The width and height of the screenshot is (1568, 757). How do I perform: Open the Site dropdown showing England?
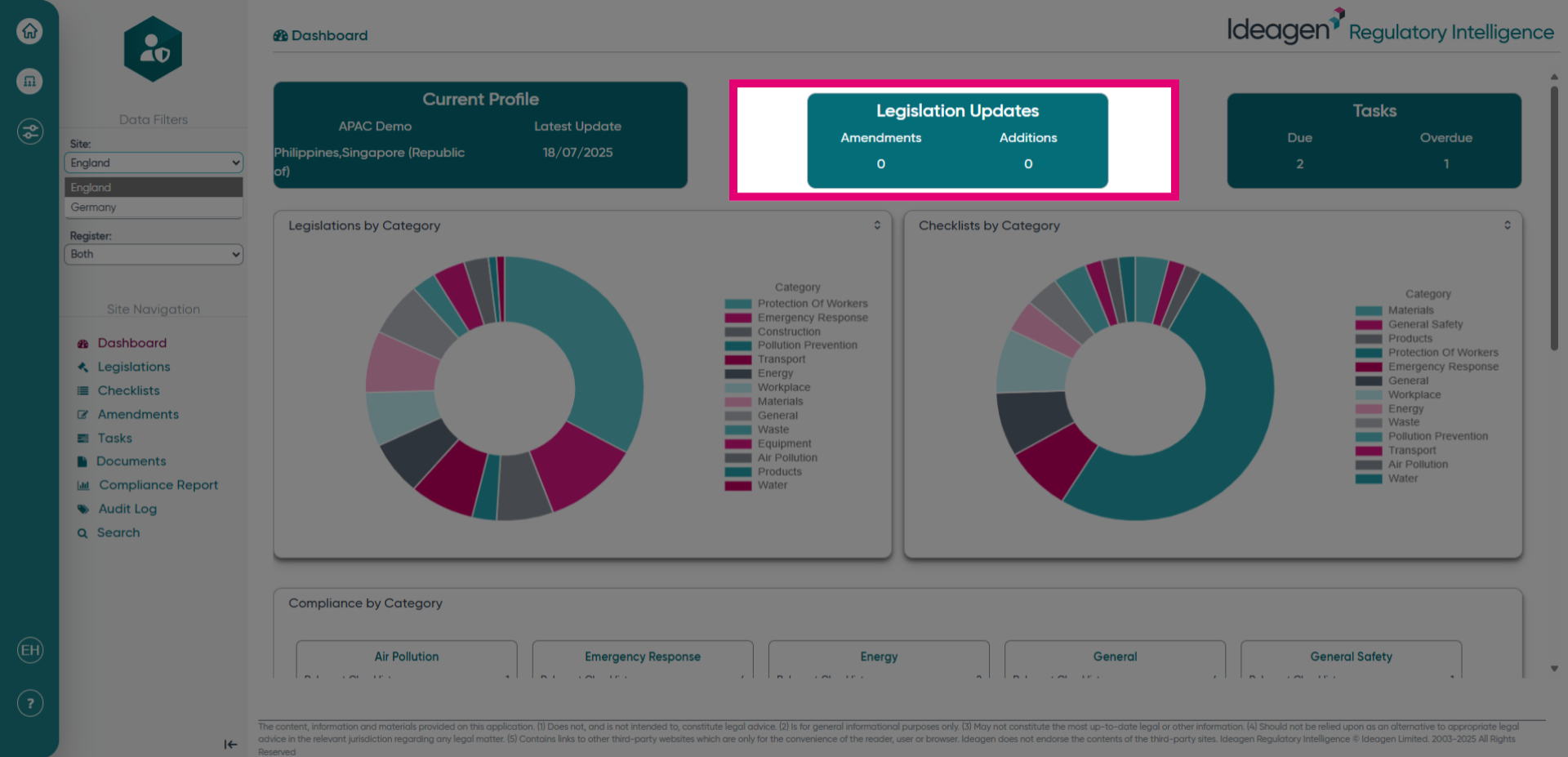point(154,163)
